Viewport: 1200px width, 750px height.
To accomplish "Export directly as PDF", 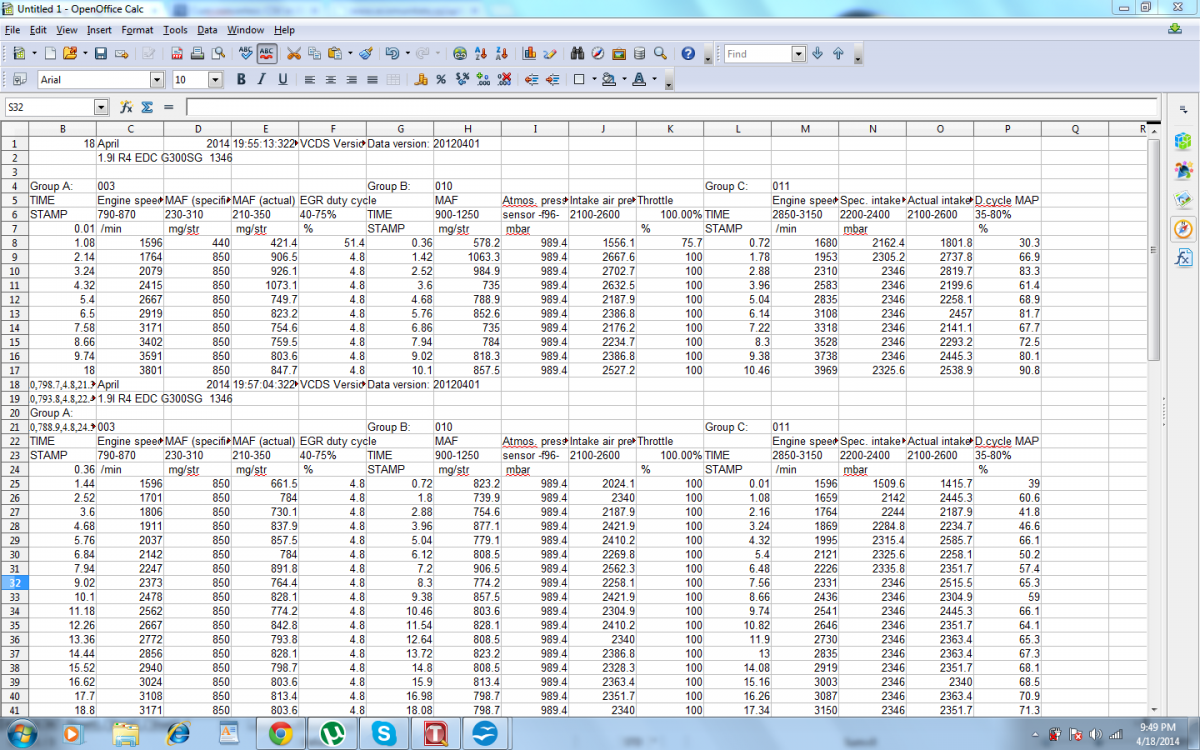I will [176, 53].
